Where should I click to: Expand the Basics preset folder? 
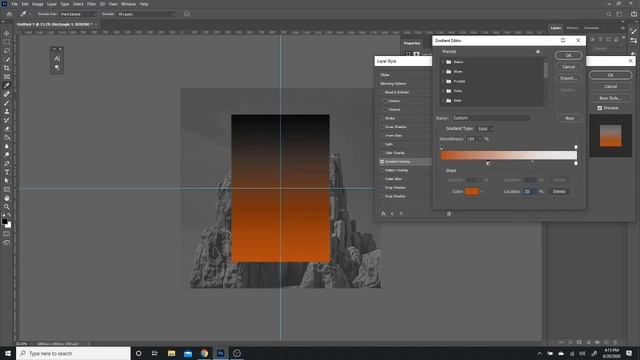pyautogui.click(x=443, y=62)
